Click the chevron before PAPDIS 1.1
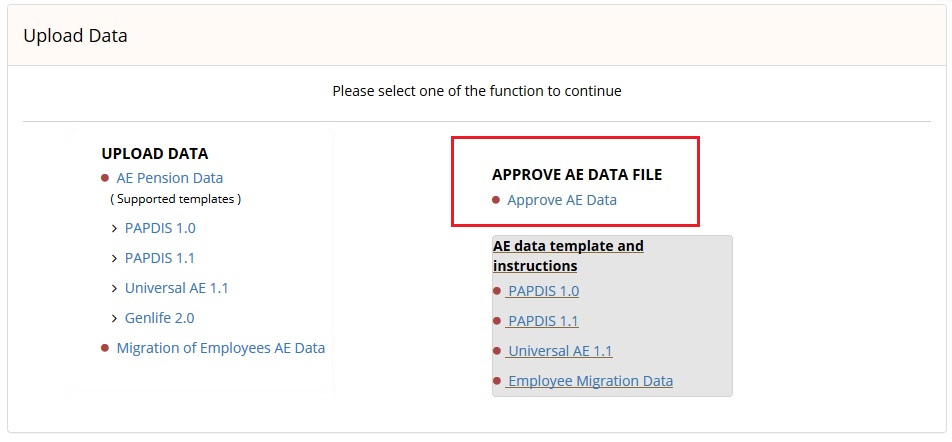Viewport: 952px width, 442px height. tap(114, 259)
